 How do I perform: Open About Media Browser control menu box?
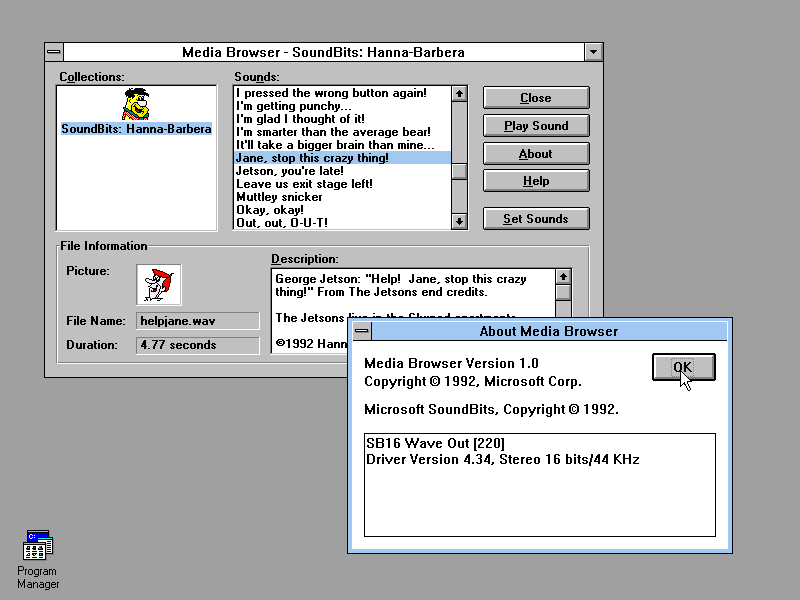[362, 331]
